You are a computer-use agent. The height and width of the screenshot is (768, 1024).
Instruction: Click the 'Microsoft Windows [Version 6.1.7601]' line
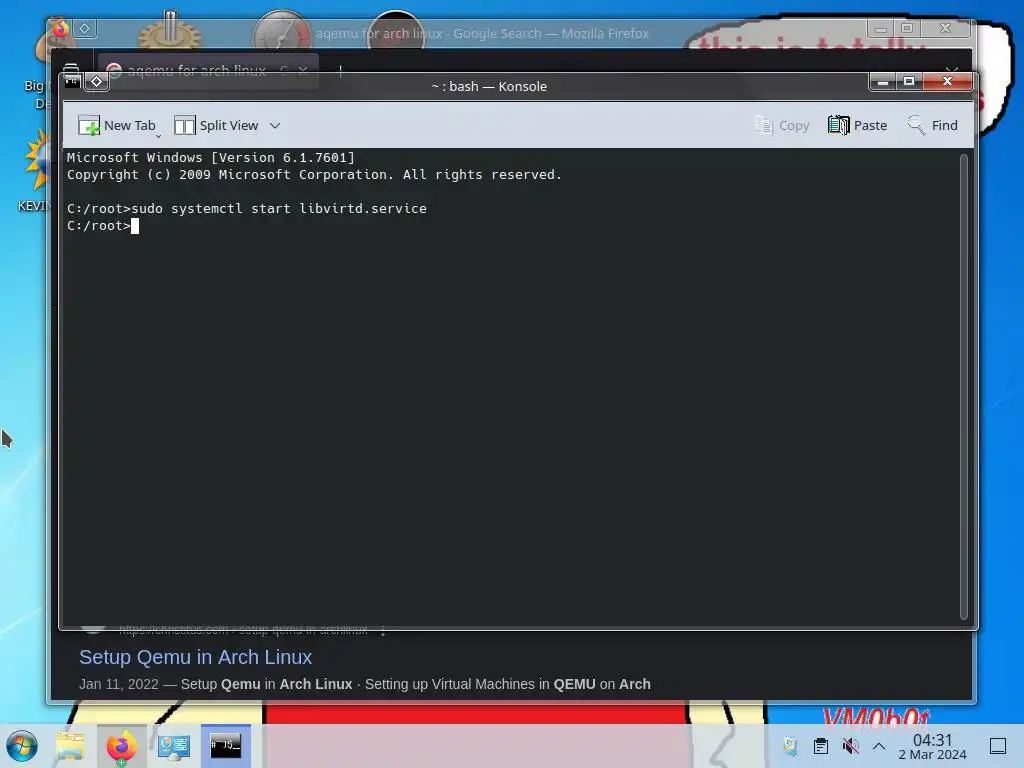(x=210, y=157)
